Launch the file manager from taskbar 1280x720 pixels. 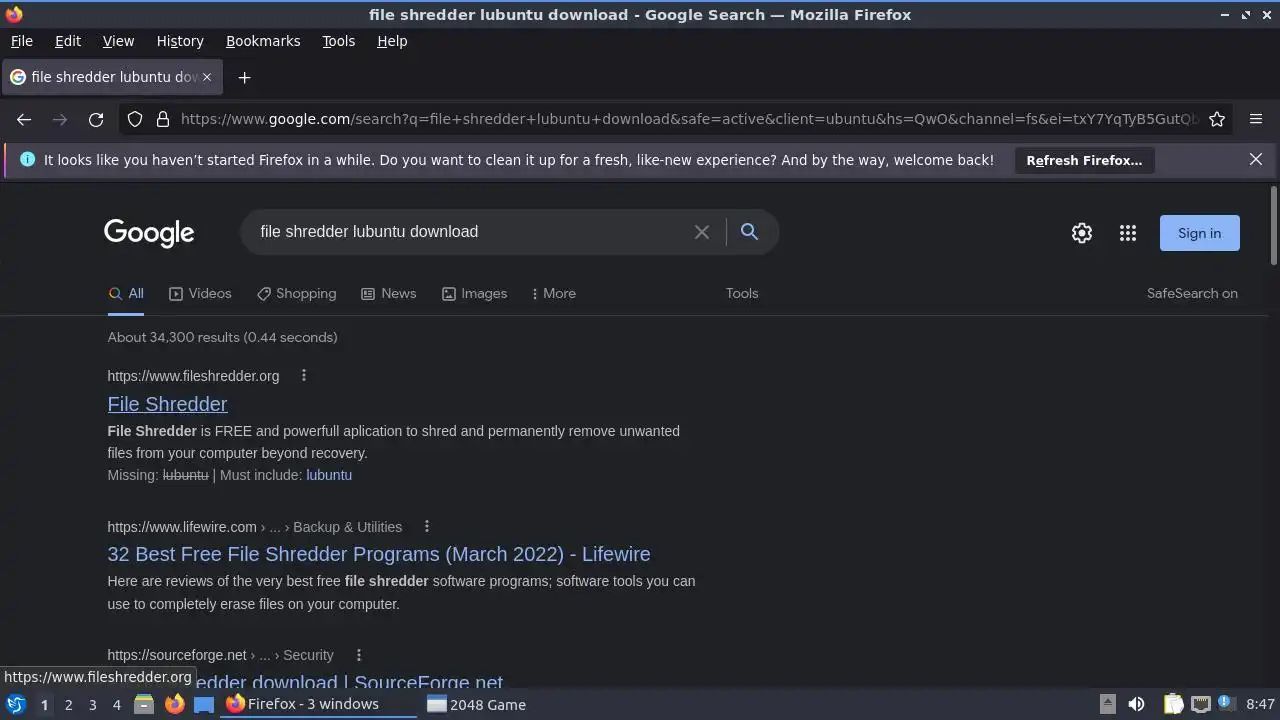(x=144, y=704)
